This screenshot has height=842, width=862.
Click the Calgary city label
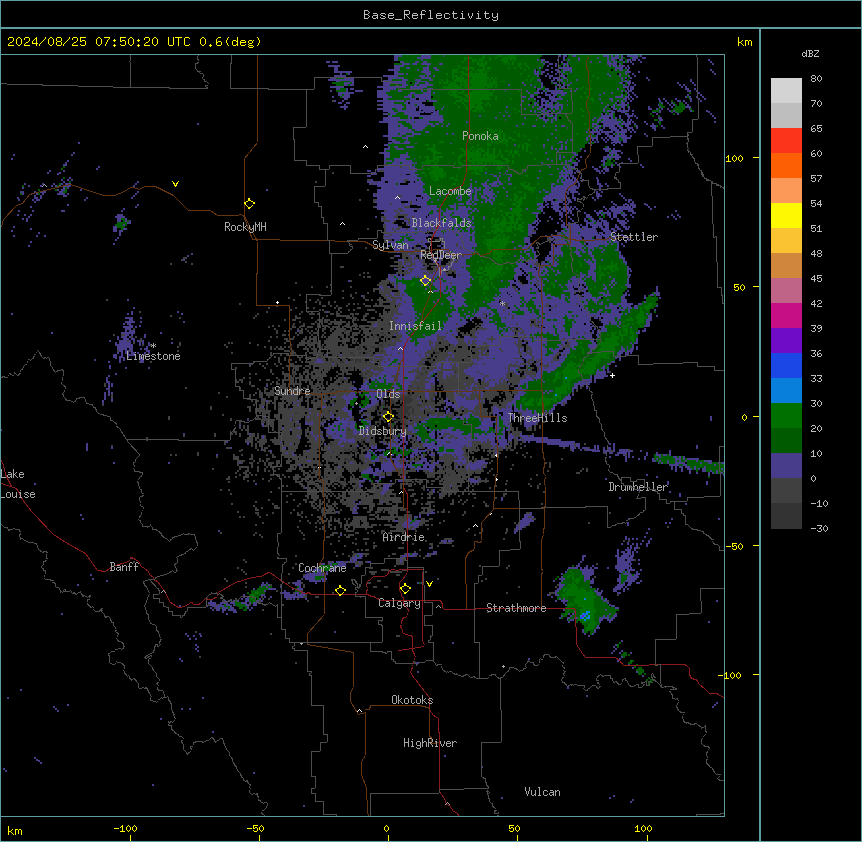click(400, 603)
